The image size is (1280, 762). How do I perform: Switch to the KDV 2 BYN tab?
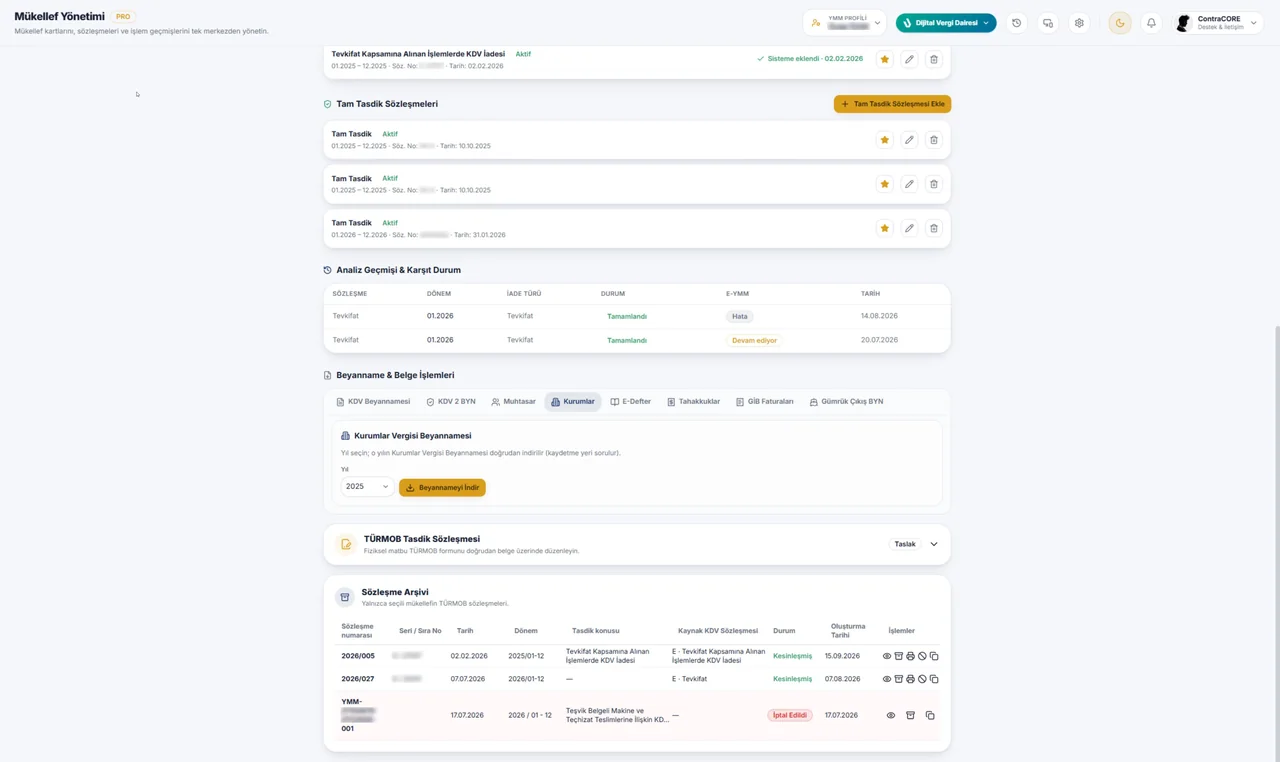point(451,402)
